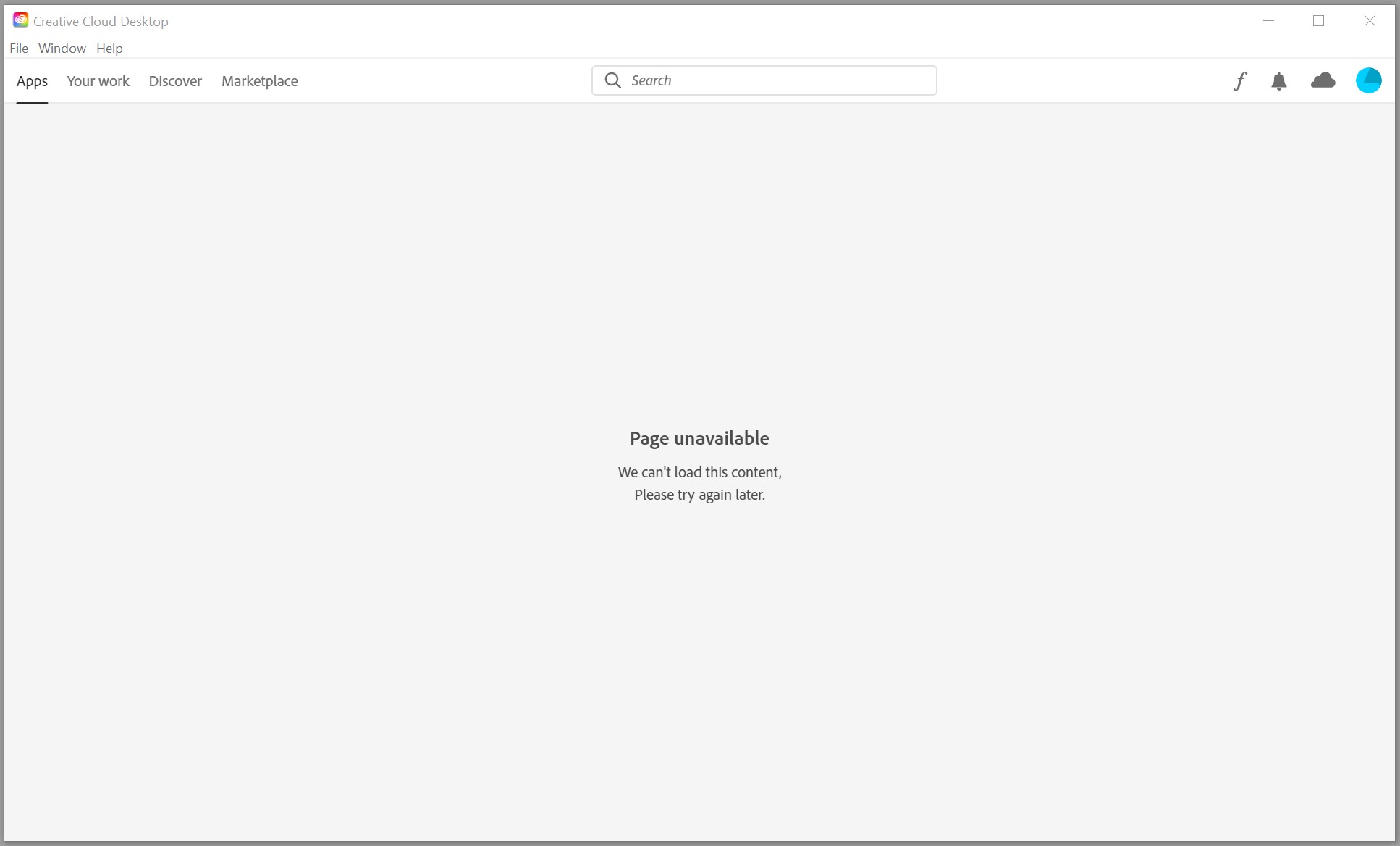Click the Creative Cloud logo in title bar
Screen dimensions: 1400x846
coord(20,21)
